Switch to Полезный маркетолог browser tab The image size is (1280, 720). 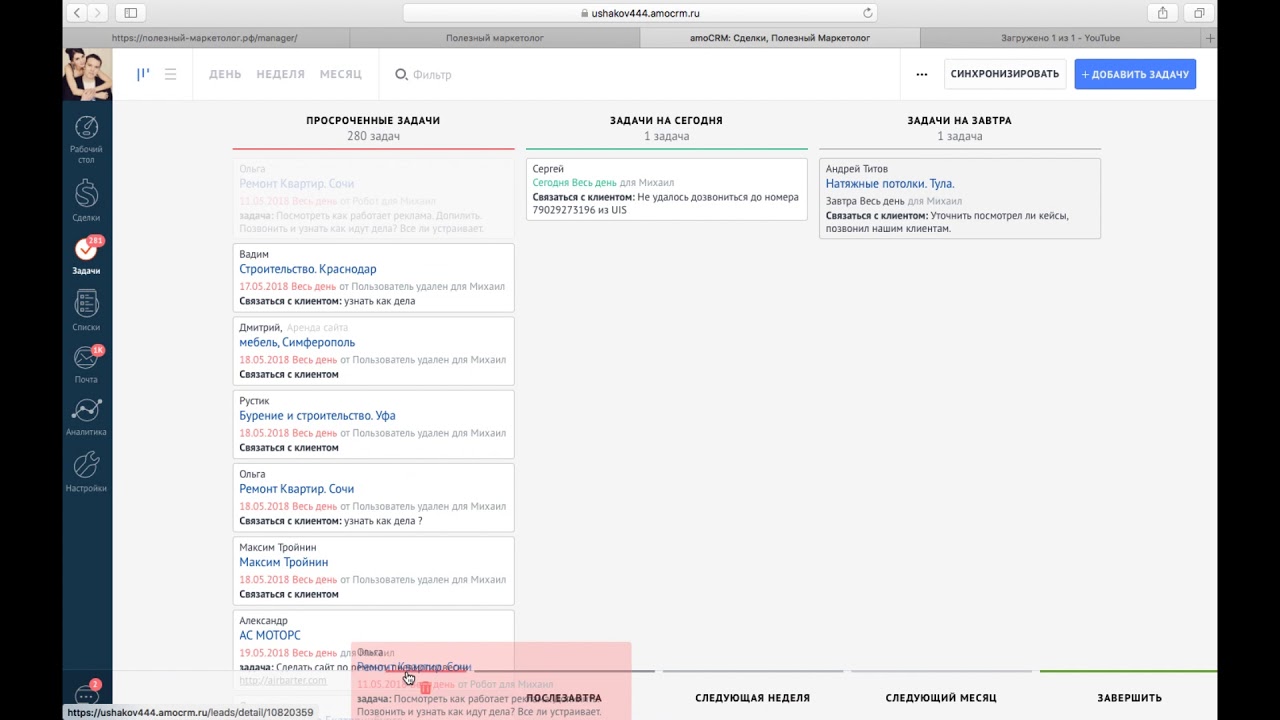494,38
